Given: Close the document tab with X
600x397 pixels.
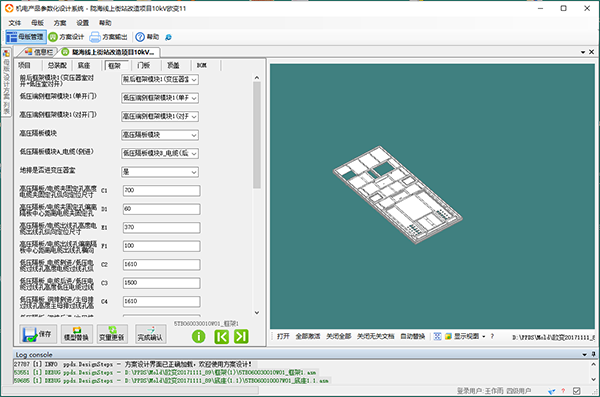Looking at the screenshot, I should point(591,52).
